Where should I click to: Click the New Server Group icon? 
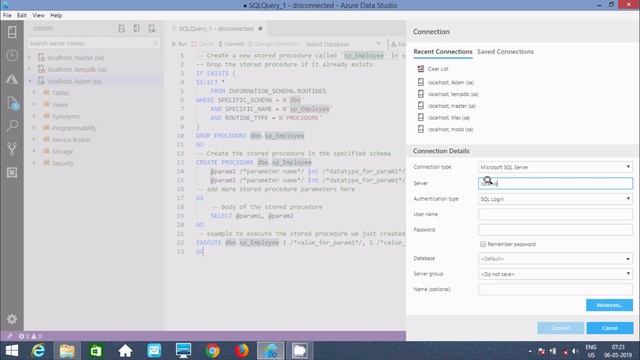tap(136, 29)
